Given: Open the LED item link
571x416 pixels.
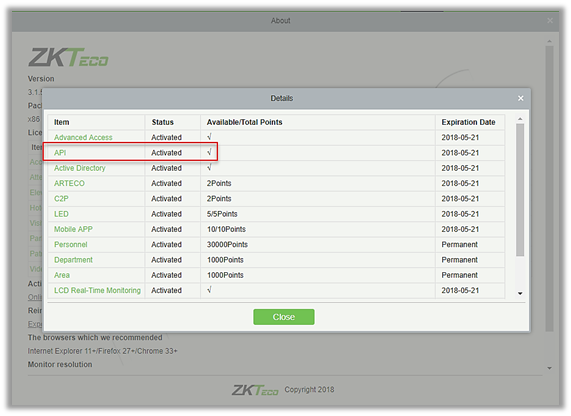Looking at the screenshot, I should coord(61,214).
